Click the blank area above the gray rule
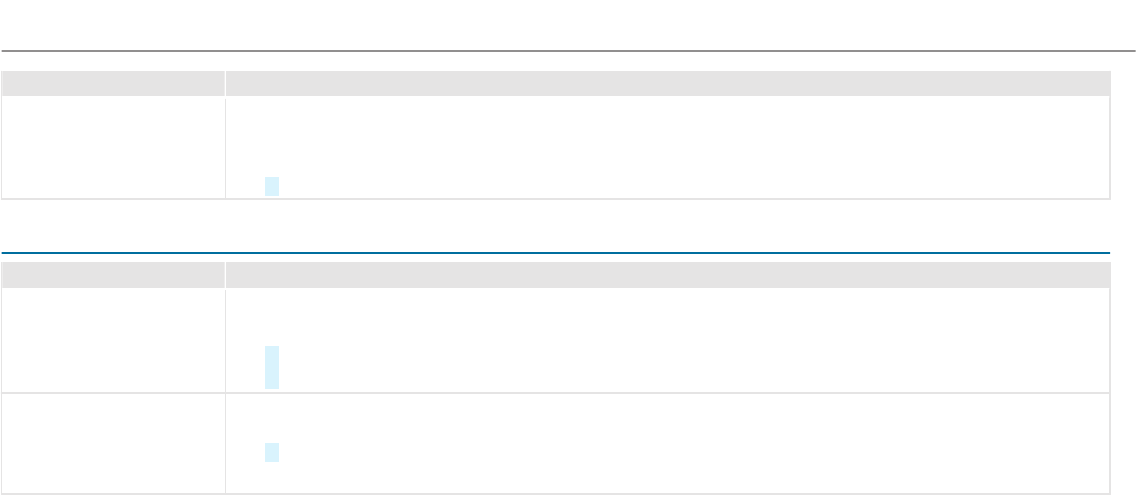The image size is (1136, 496). (568, 24)
